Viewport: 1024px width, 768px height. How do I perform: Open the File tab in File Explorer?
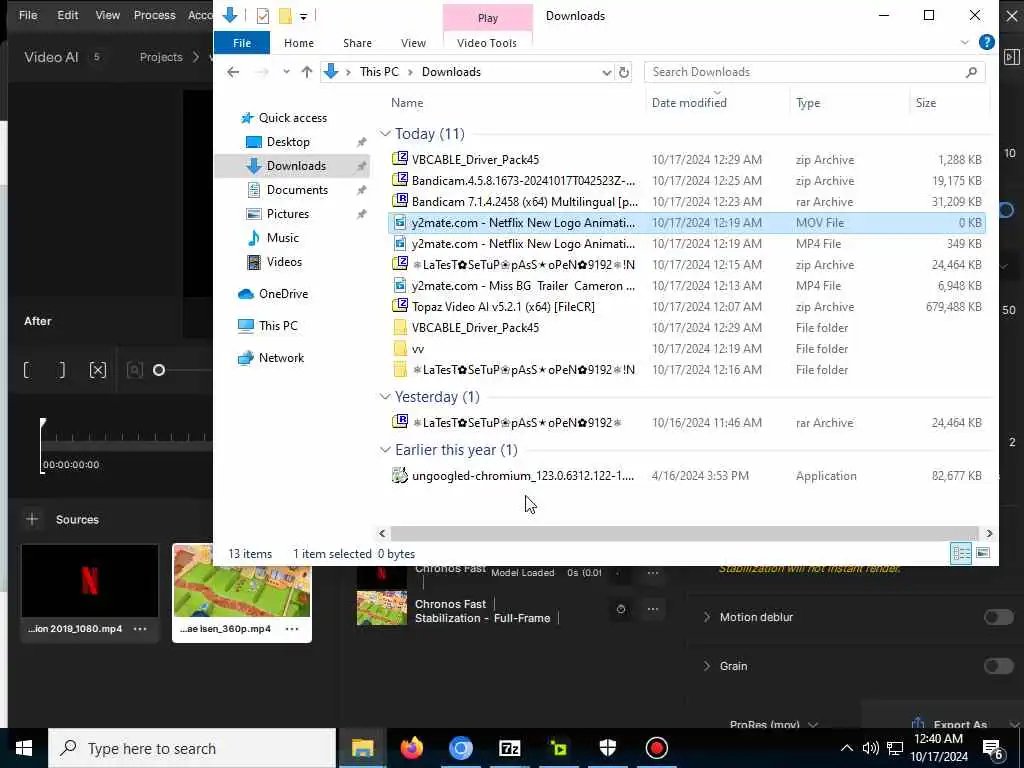tap(242, 43)
